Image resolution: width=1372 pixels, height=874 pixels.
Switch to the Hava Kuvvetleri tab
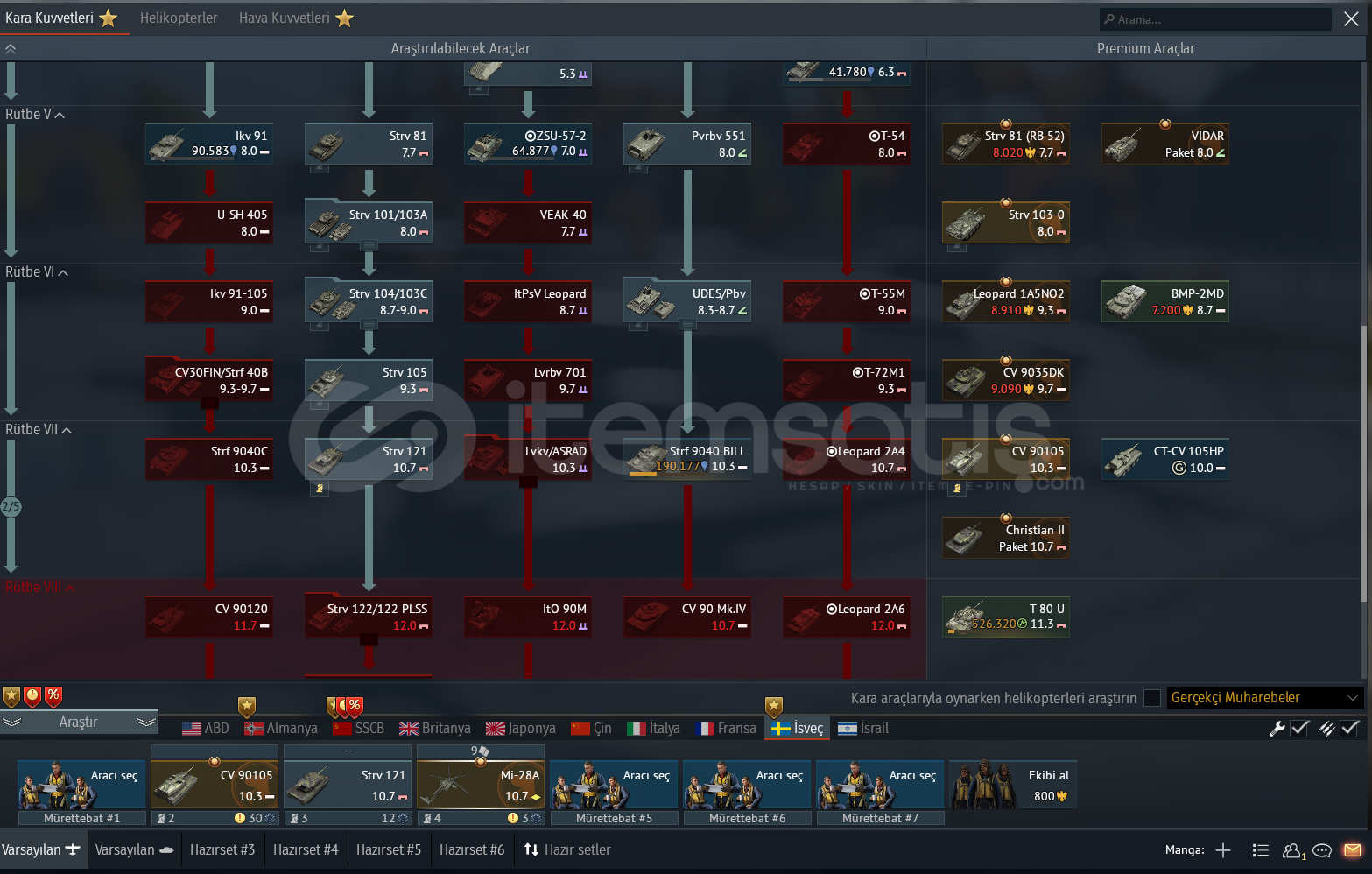click(x=296, y=18)
